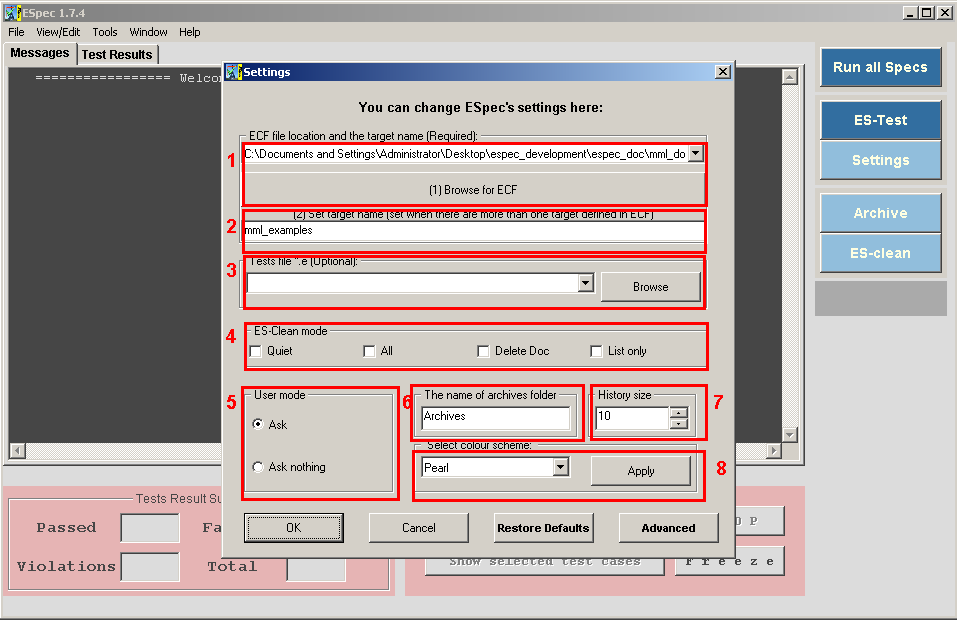Toggle the Quiet checkbox

[x=256, y=351]
